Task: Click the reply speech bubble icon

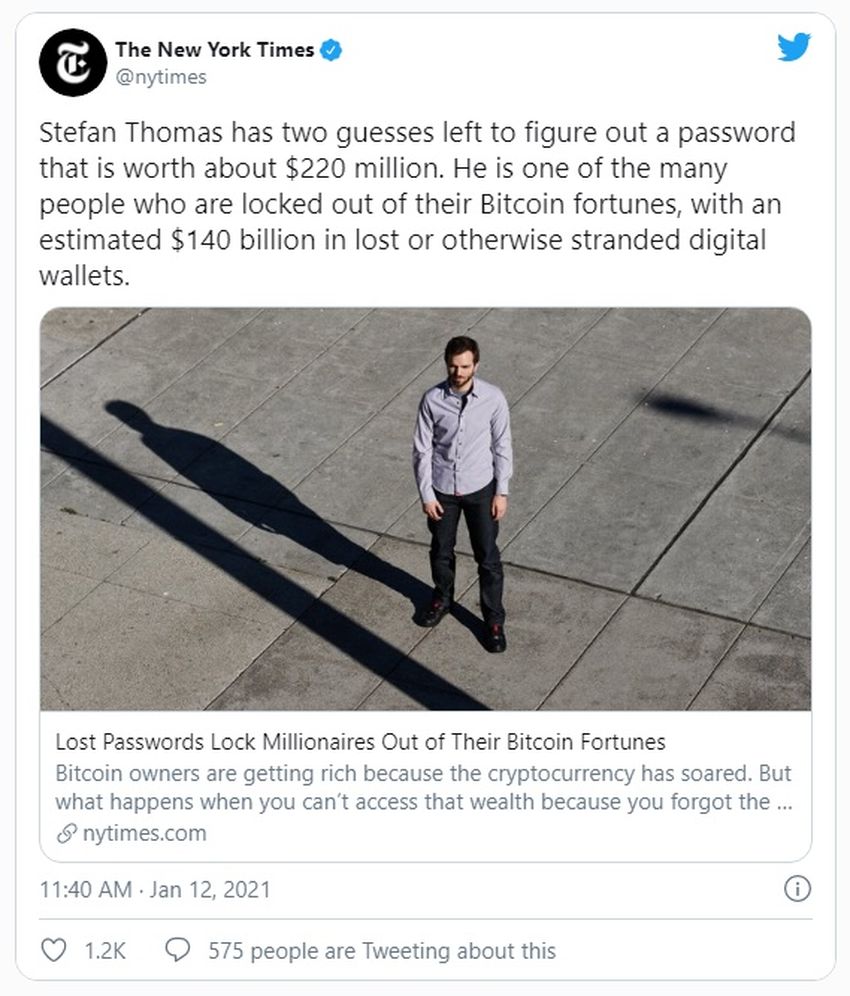Action: coord(177,950)
